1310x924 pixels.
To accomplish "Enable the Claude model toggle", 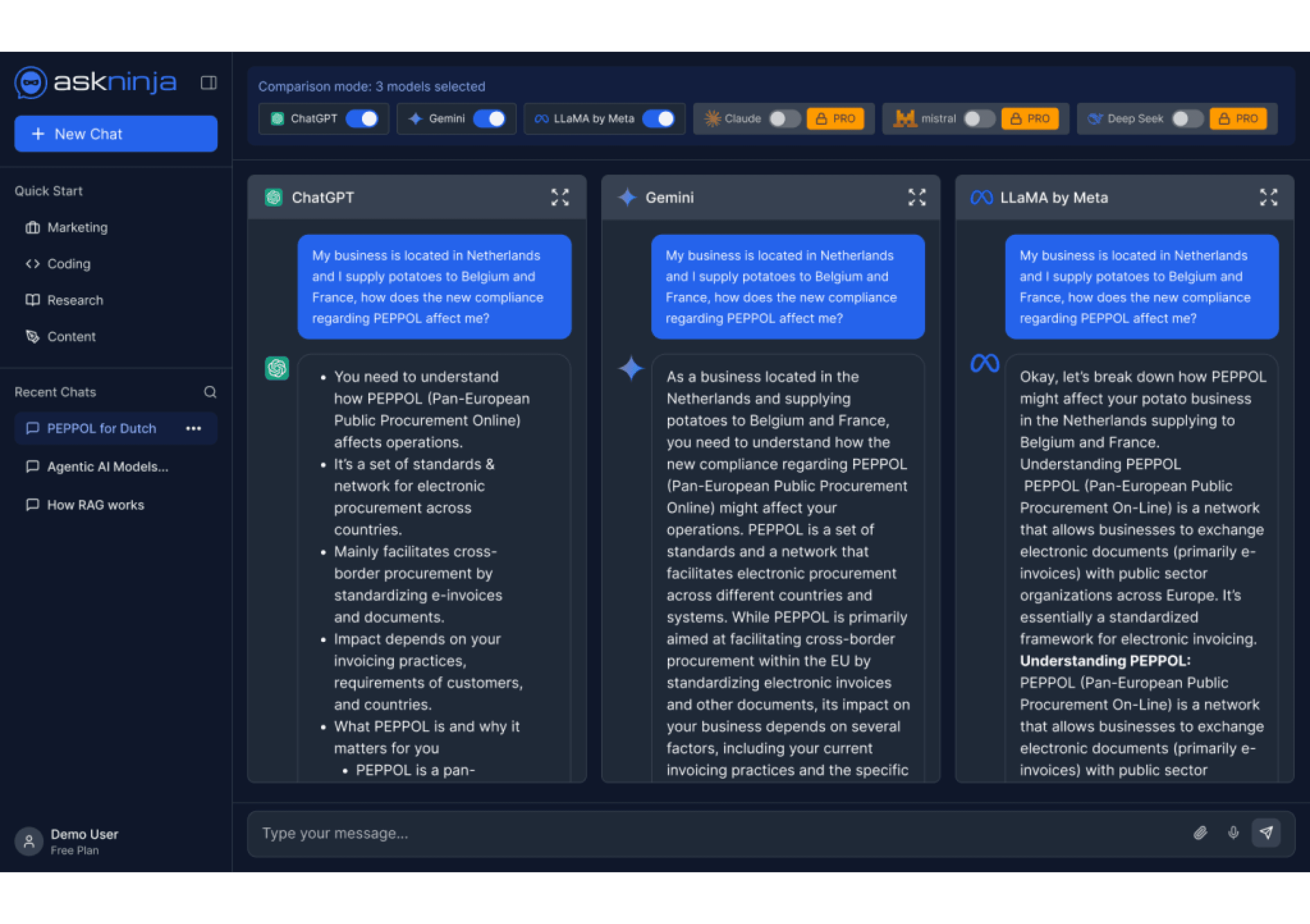I will [x=785, y=119].
